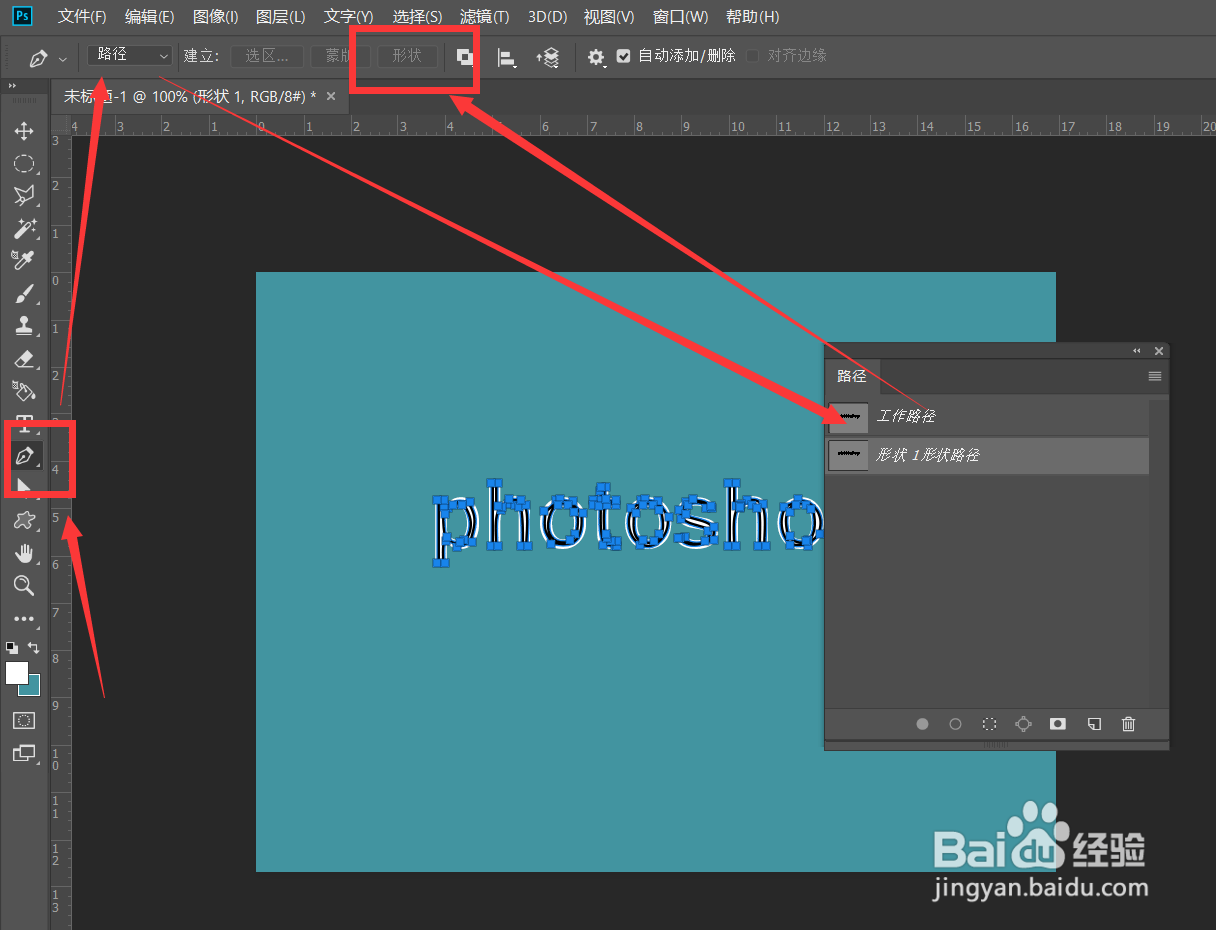Open the path arrangement options
Screen dimensions: 1216x930
coord(547,58)
